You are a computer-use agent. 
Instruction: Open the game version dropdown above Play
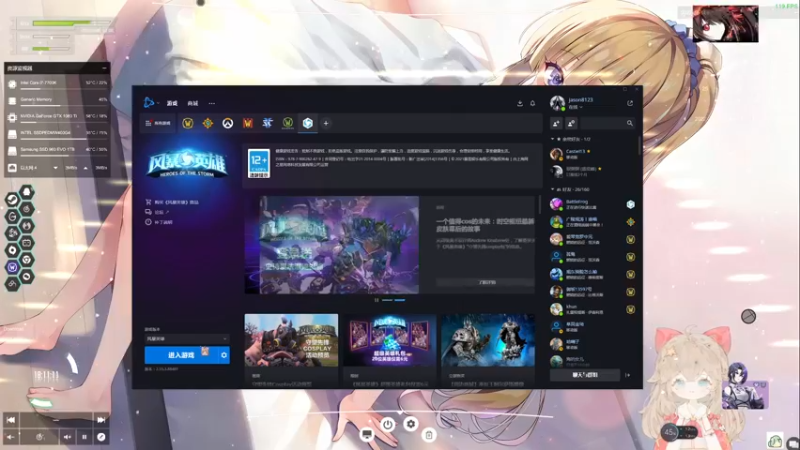click(x=187, y=338)
